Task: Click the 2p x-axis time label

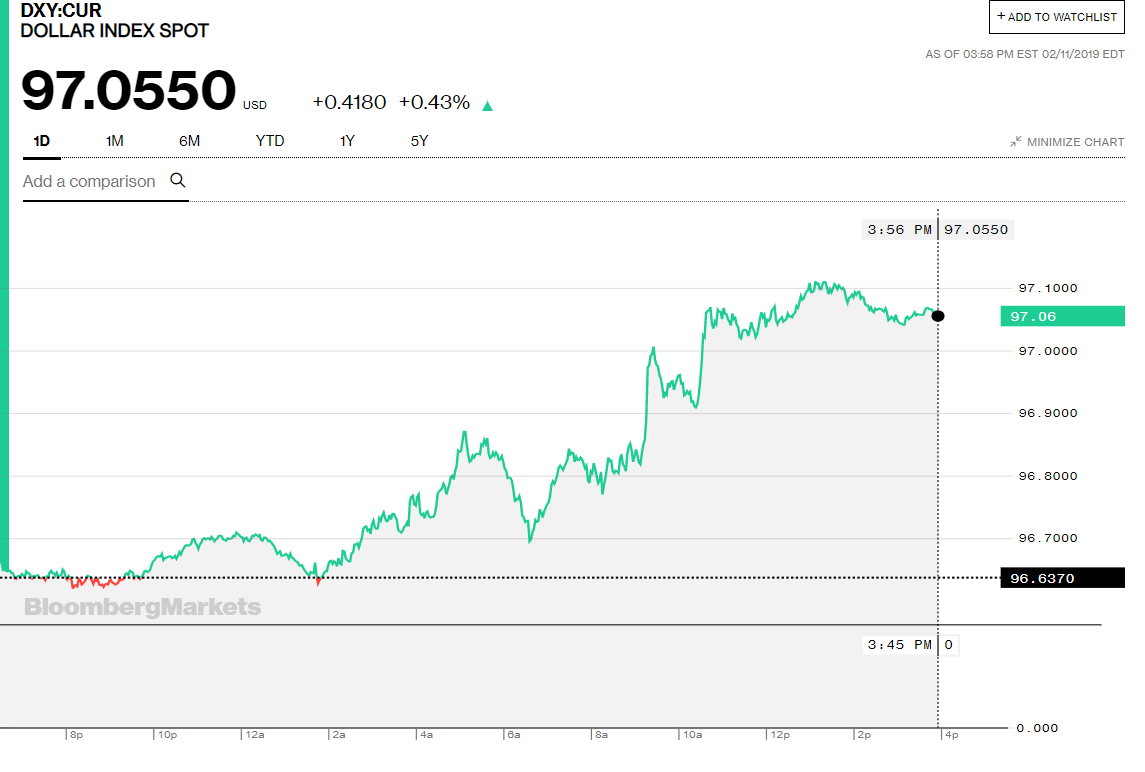Action: click(865, 735)
